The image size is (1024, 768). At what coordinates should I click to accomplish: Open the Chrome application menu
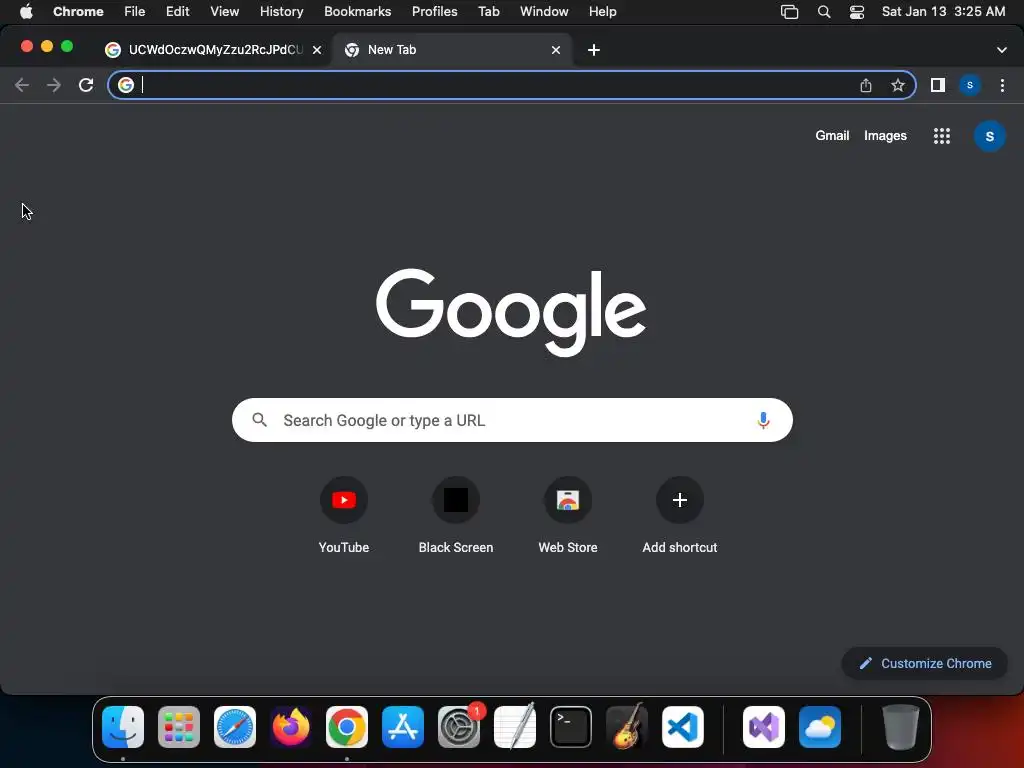click(78, 11)
